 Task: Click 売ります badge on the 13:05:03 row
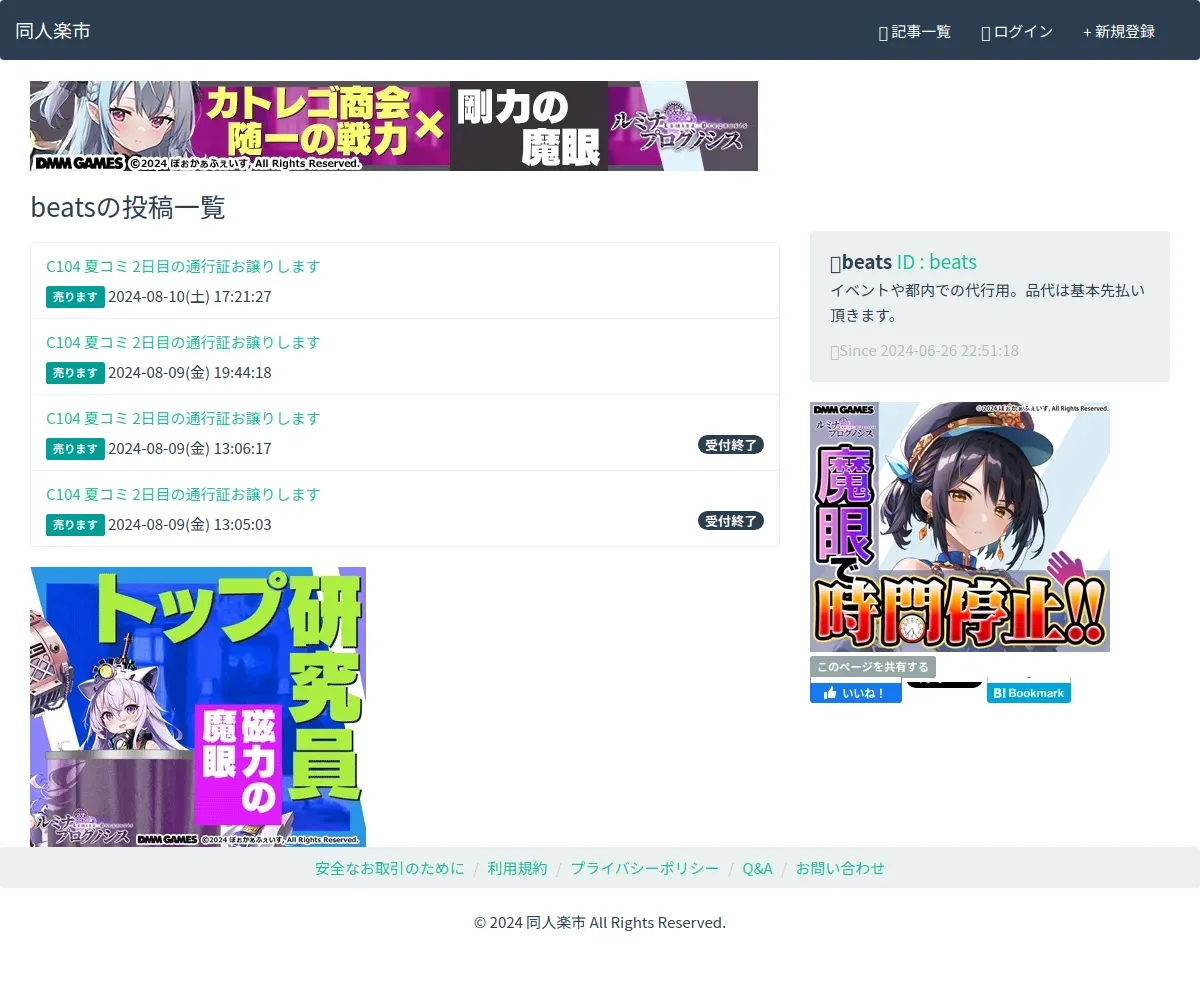pyautogui.click(x=75, y=525)
